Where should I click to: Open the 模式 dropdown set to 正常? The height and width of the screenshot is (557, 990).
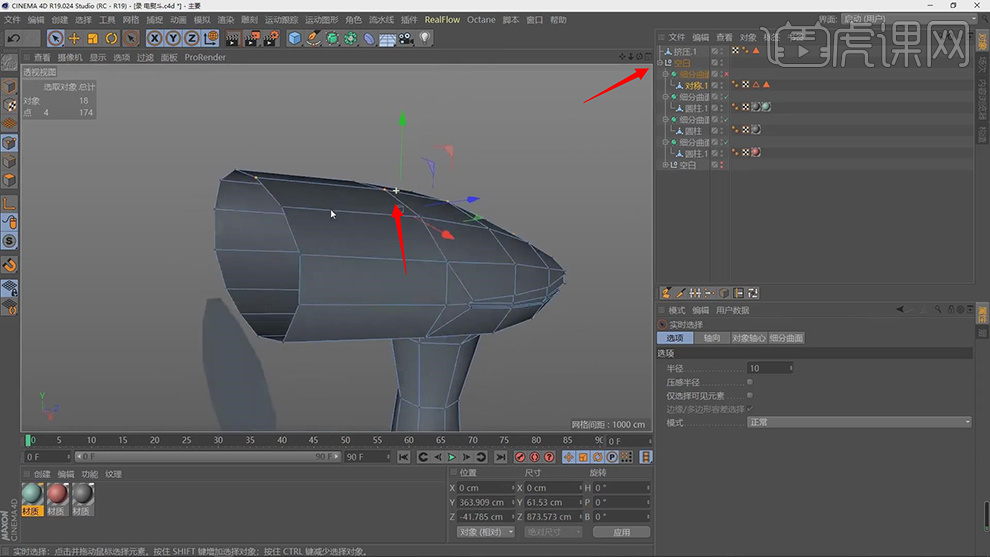pyautogui.click(x=859, y=423)
